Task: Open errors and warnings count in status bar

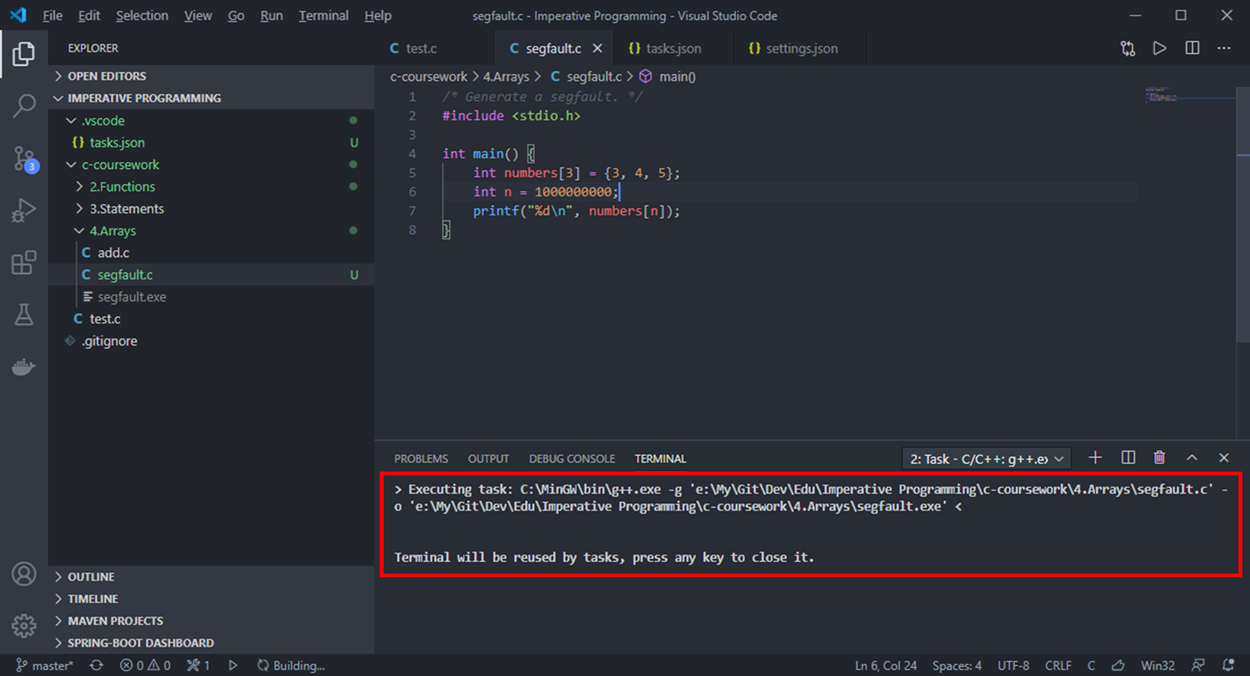Action: tap(145, 665)
